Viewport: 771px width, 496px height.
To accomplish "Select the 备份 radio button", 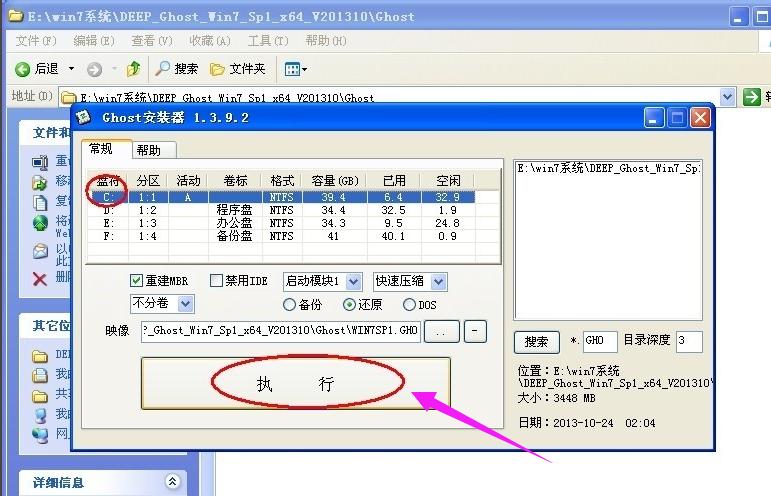I will [290, 304].
